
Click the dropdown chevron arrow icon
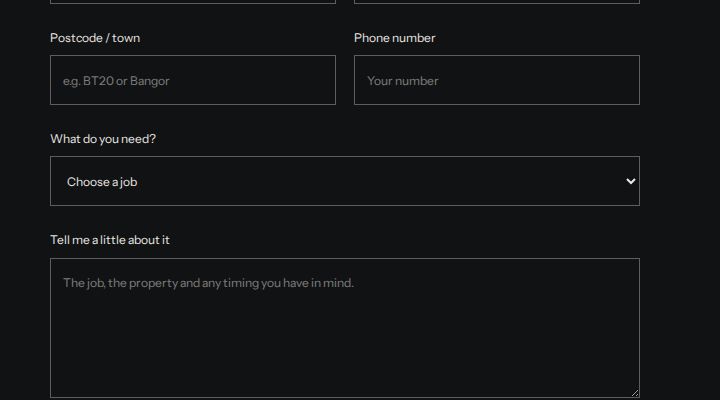631,181
